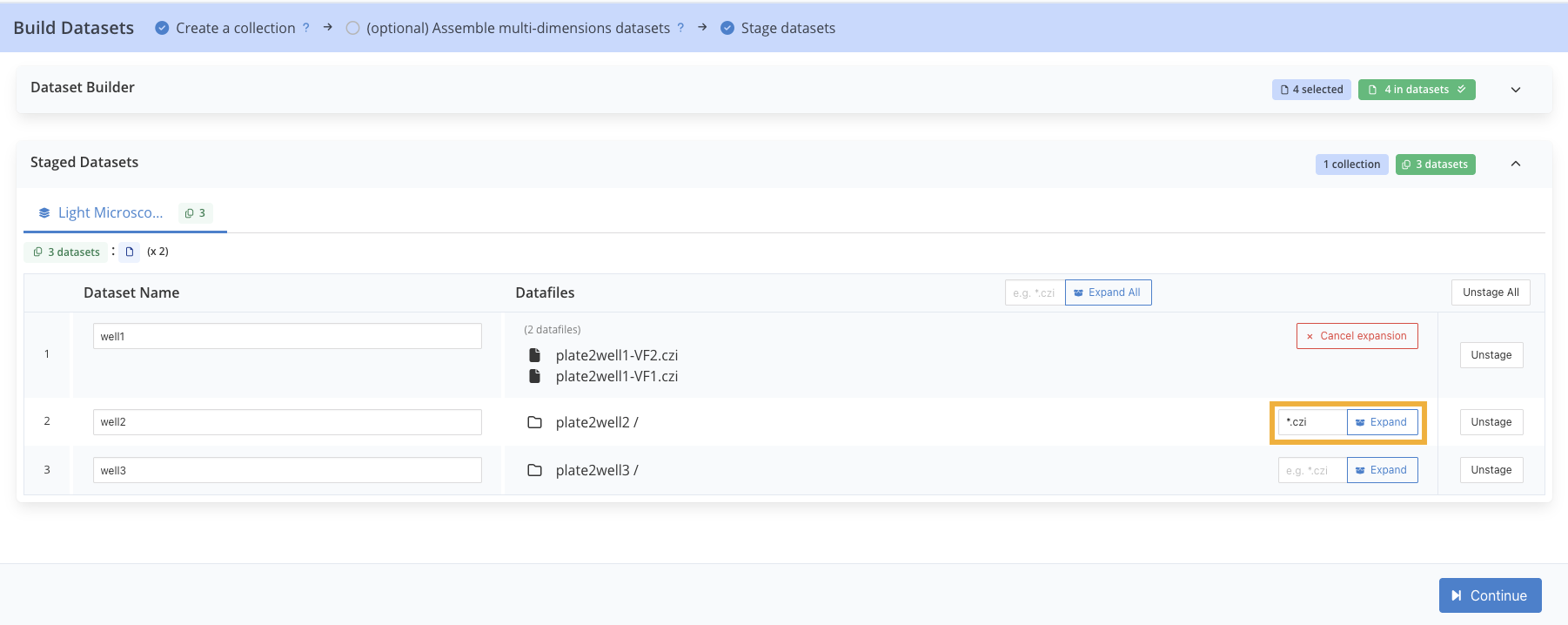Click the Create a collection step label
The image size is (1568, 625).
tap(236, 28)
